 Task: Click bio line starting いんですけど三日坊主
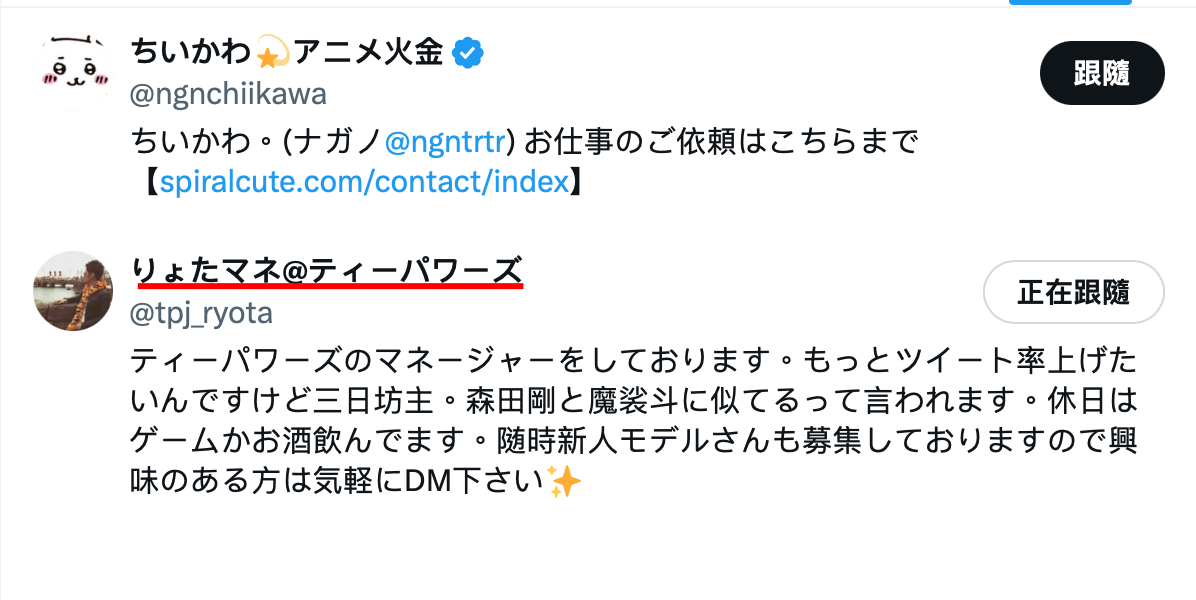coord(634,400)
